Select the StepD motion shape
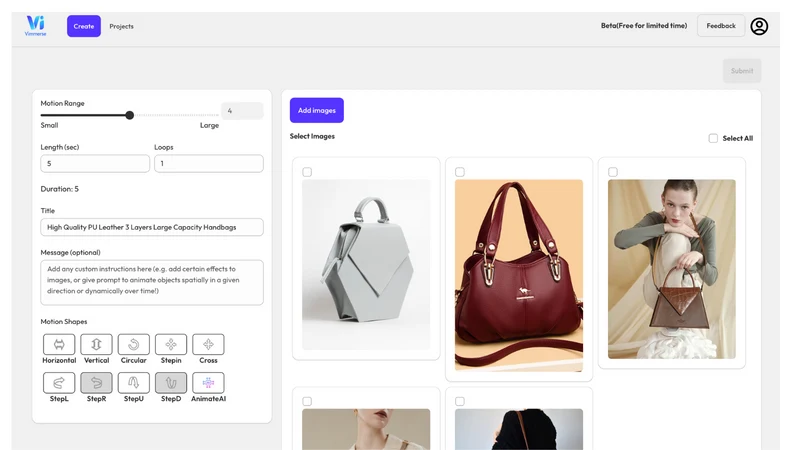Image resolution: width=800 pixels, height=450 pixels. (171, 383)
